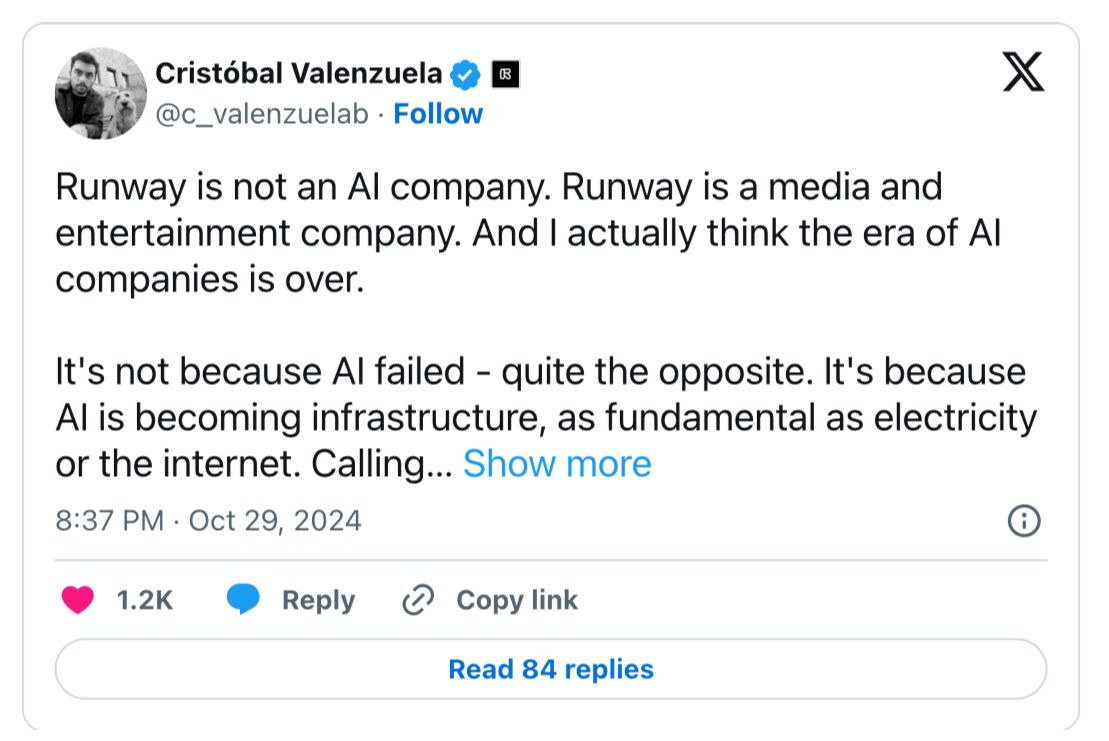Click the Reply text label
Image resolution: width=1109 pixels, height=741 pixels.
(x=318, y=600)
